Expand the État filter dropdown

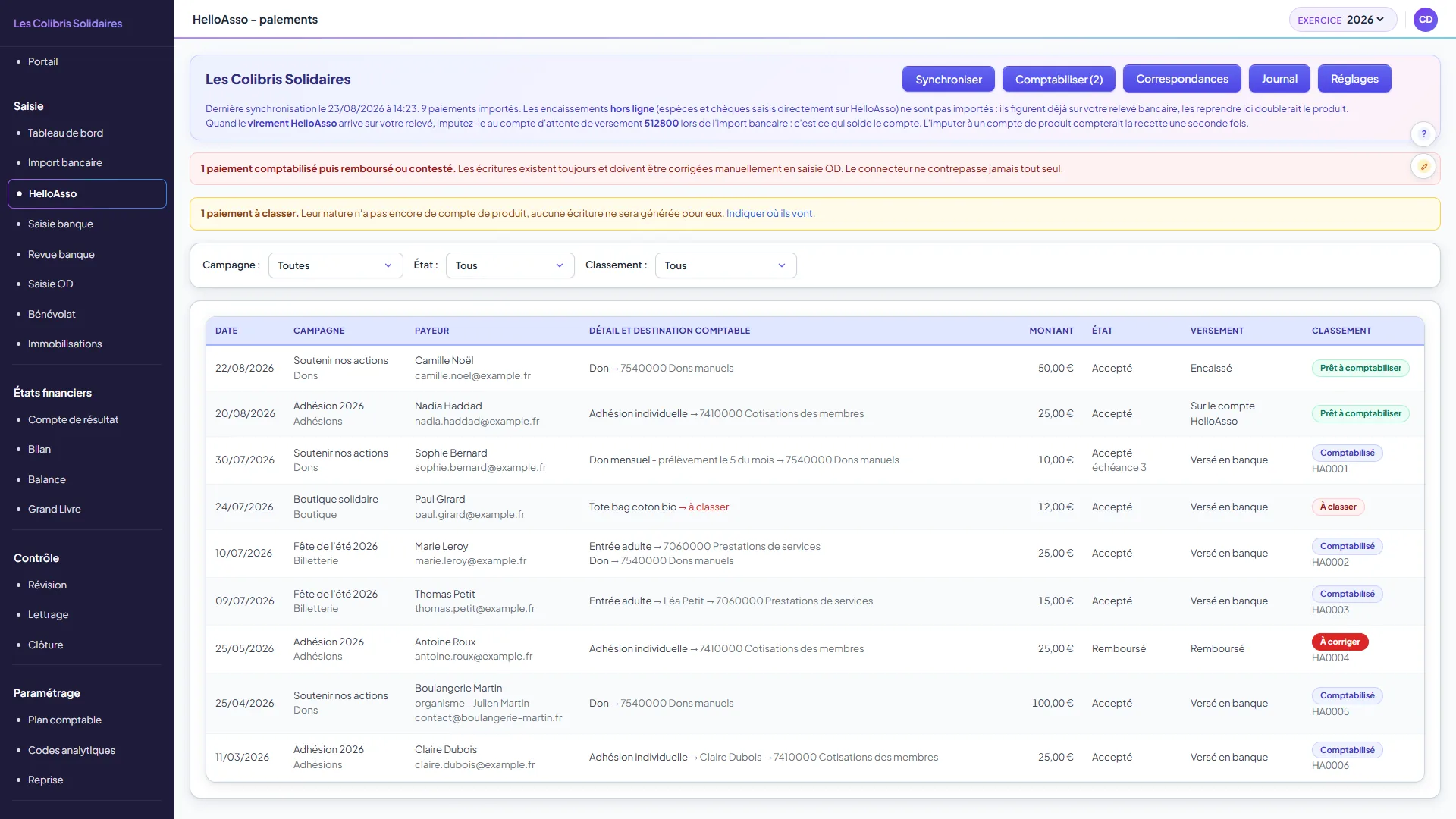(510, 265)
